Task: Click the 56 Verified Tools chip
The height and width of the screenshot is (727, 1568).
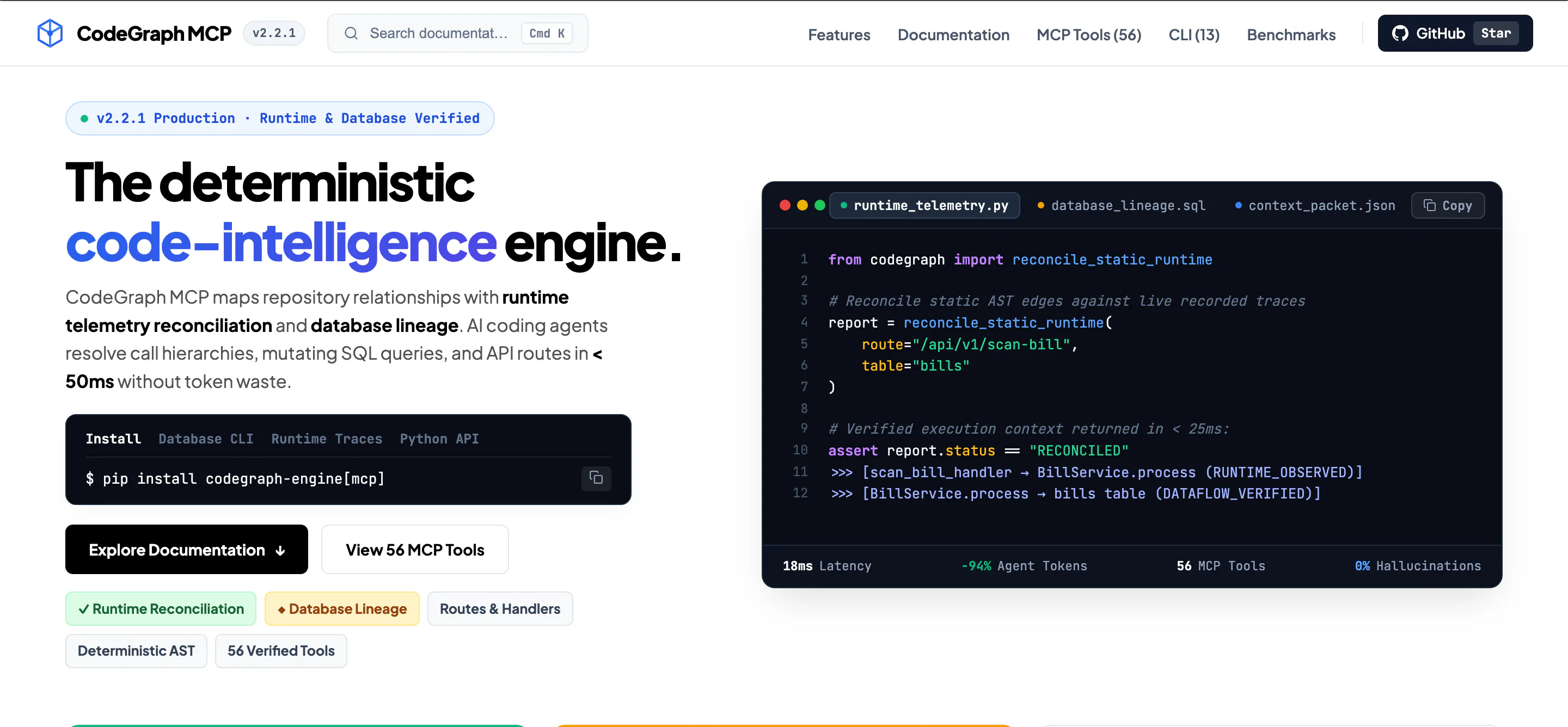Action: [x=280, y=650]
